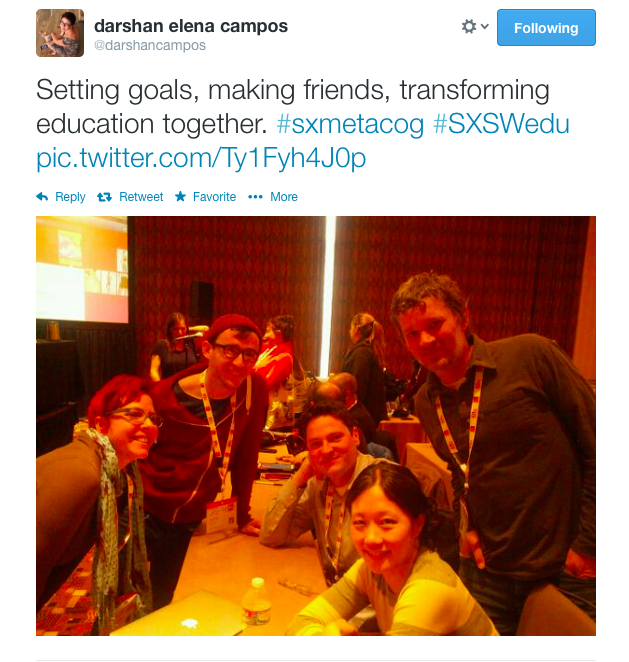
Task: Open the #sxmetacog hashtag
Action: 350,124
